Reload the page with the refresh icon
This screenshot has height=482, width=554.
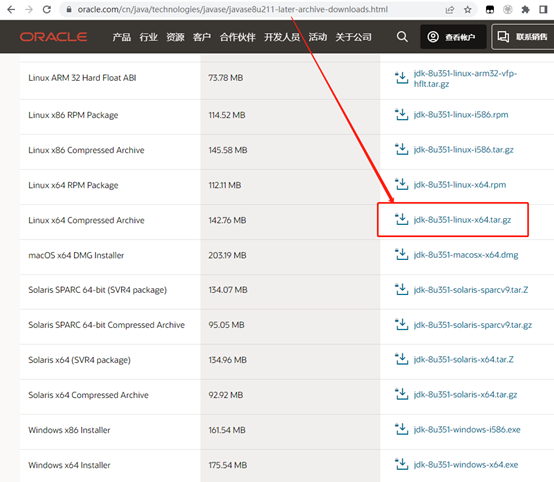[47, 10]
